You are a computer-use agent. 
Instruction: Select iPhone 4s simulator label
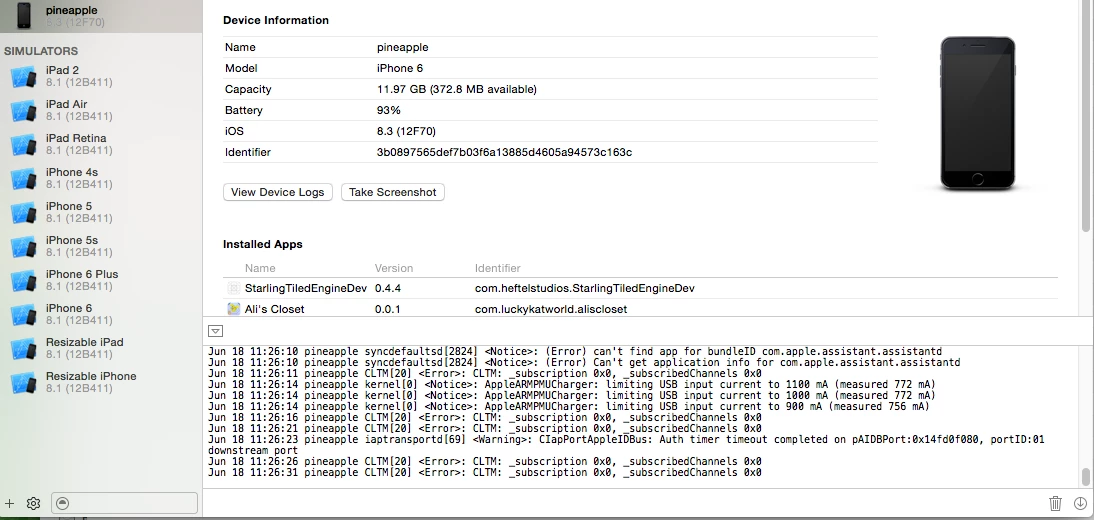click(x=72, y=172)
